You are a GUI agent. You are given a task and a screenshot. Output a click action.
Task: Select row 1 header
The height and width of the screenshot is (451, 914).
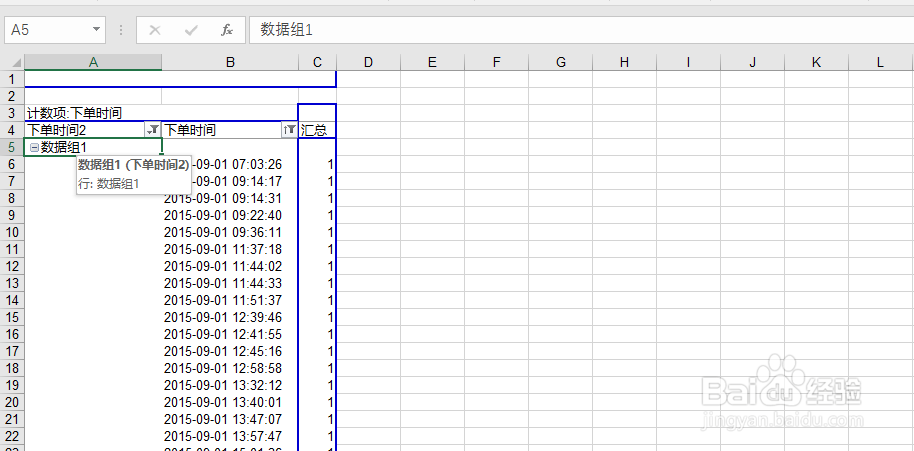pyautogui.click(x=12, y=79)
